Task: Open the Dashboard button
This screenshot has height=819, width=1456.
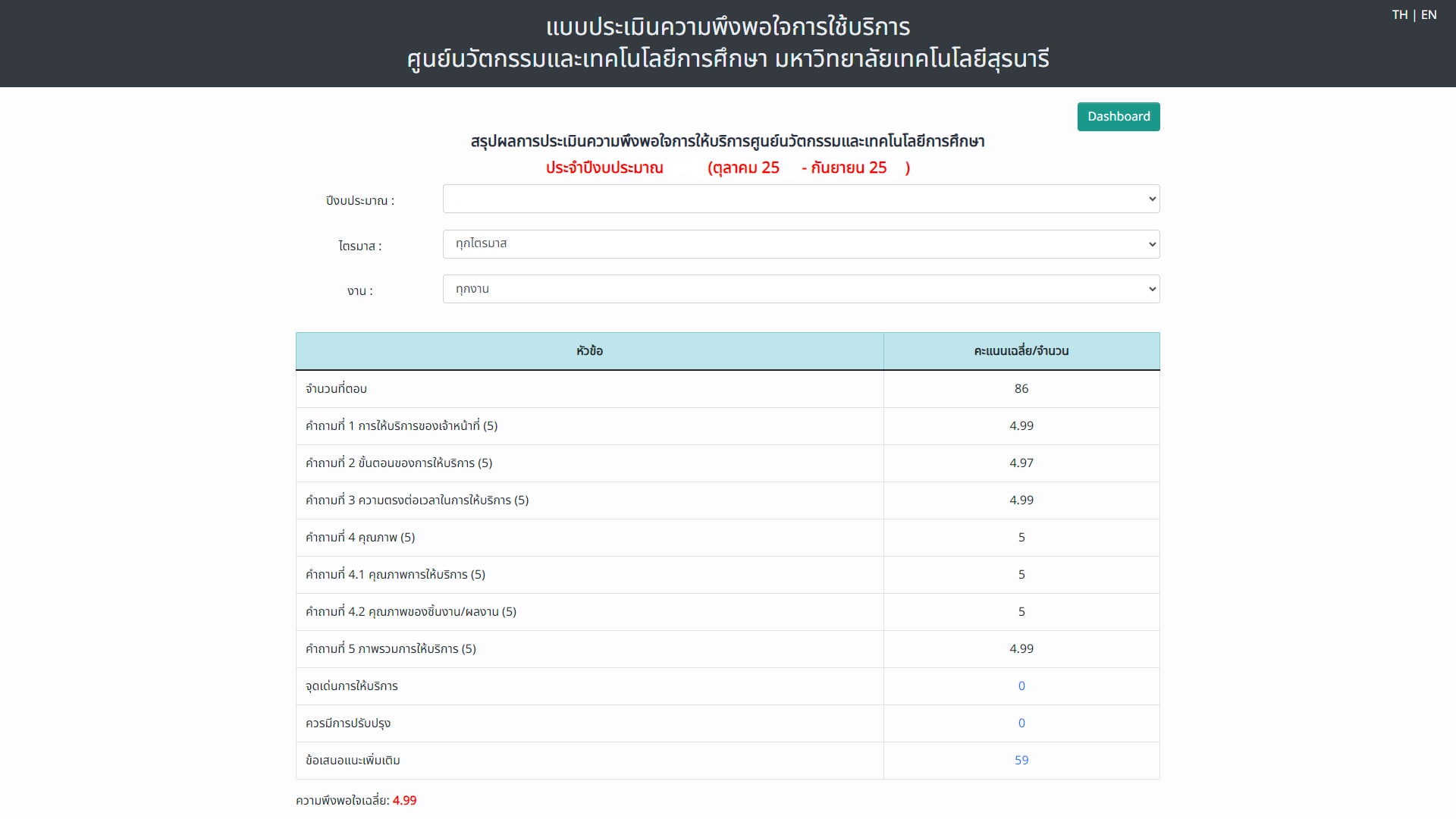Action: point(1119,117)
